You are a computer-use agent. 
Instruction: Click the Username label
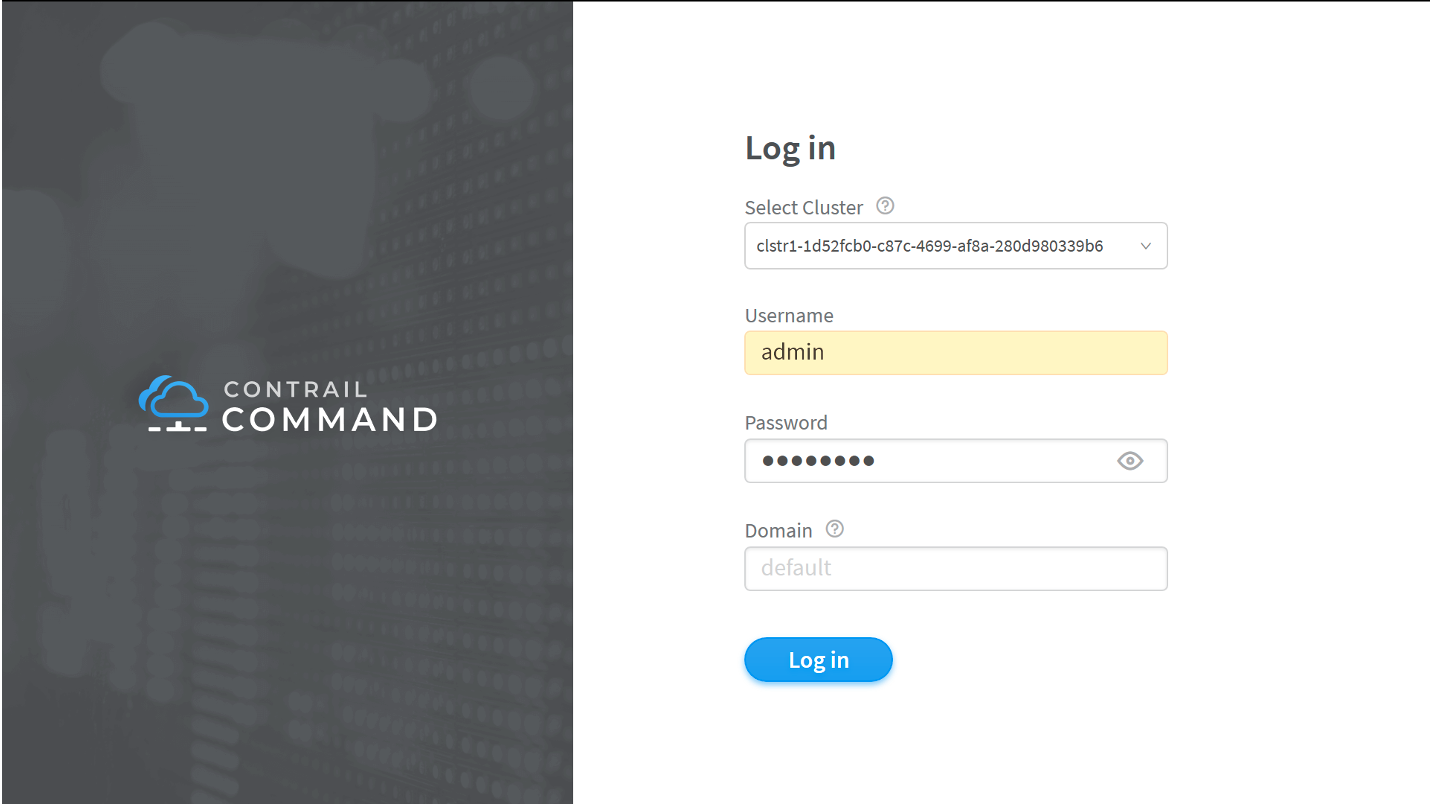tap(789, 316)
